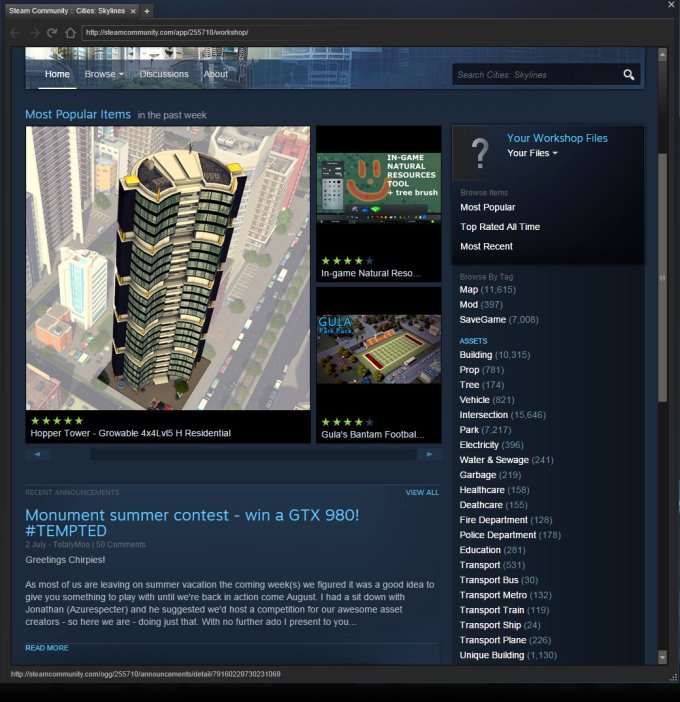Browse Top Rated All Time items
The image size is (680, 702).
click(500, 227)
